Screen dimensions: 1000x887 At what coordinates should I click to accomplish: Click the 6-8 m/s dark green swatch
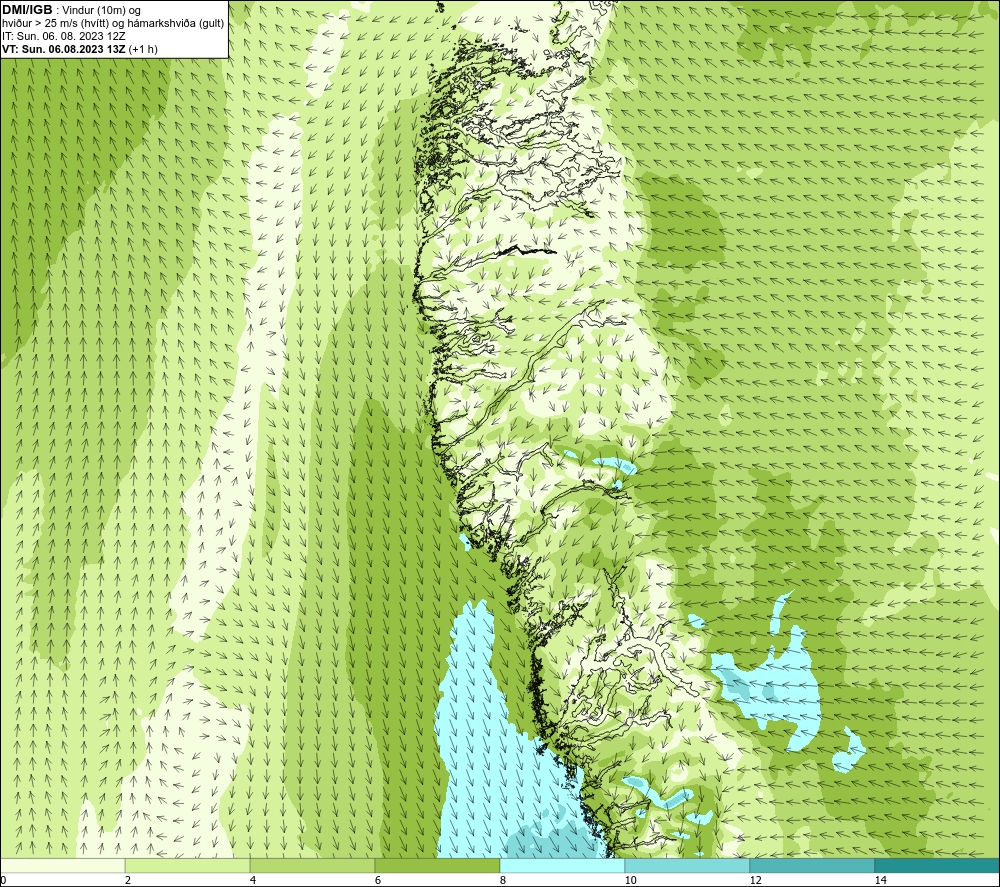click(438, 865)
